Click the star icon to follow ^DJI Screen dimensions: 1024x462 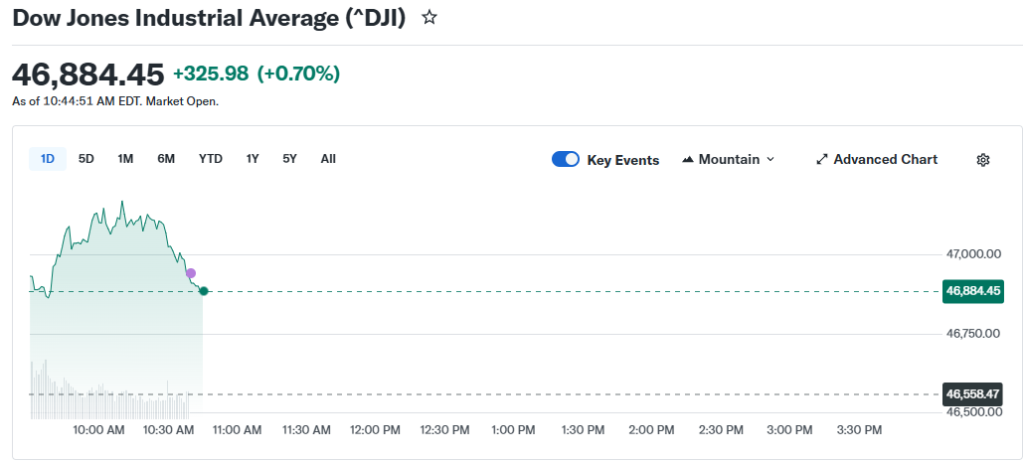point(429,17)
